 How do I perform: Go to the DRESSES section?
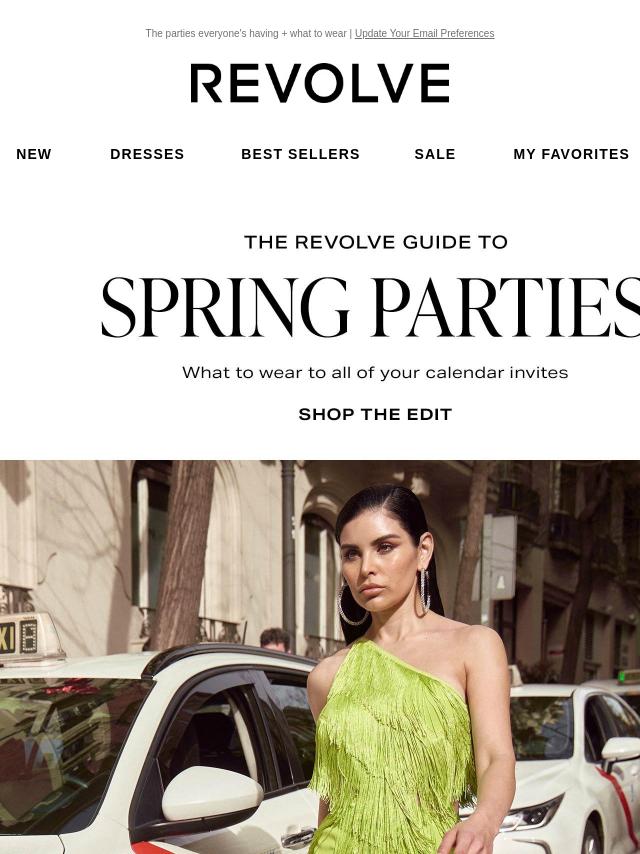tap(147, 154)
